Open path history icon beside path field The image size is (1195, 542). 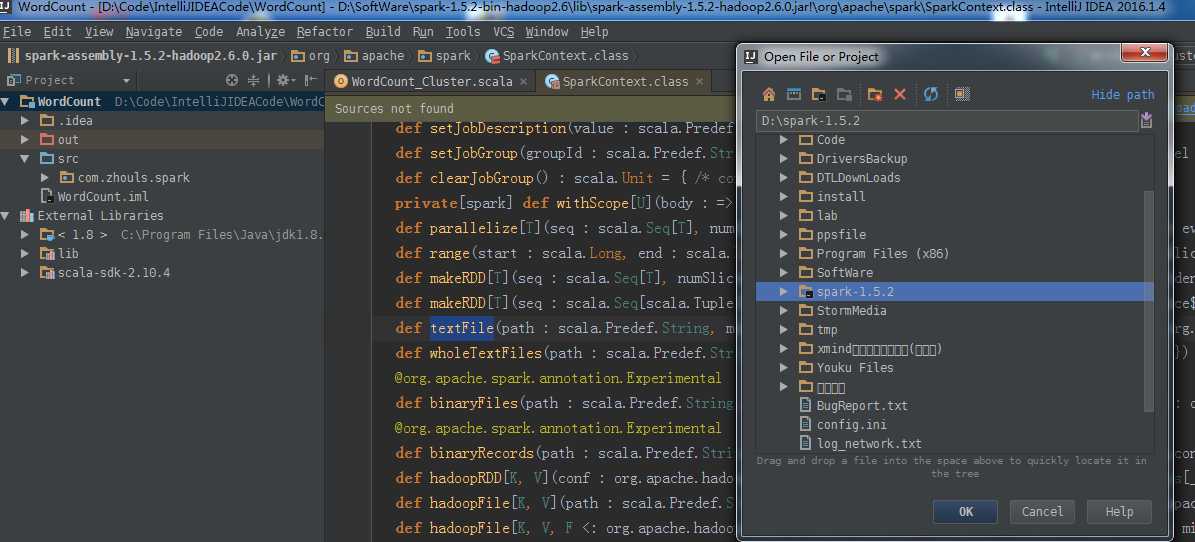[1146, 120]
